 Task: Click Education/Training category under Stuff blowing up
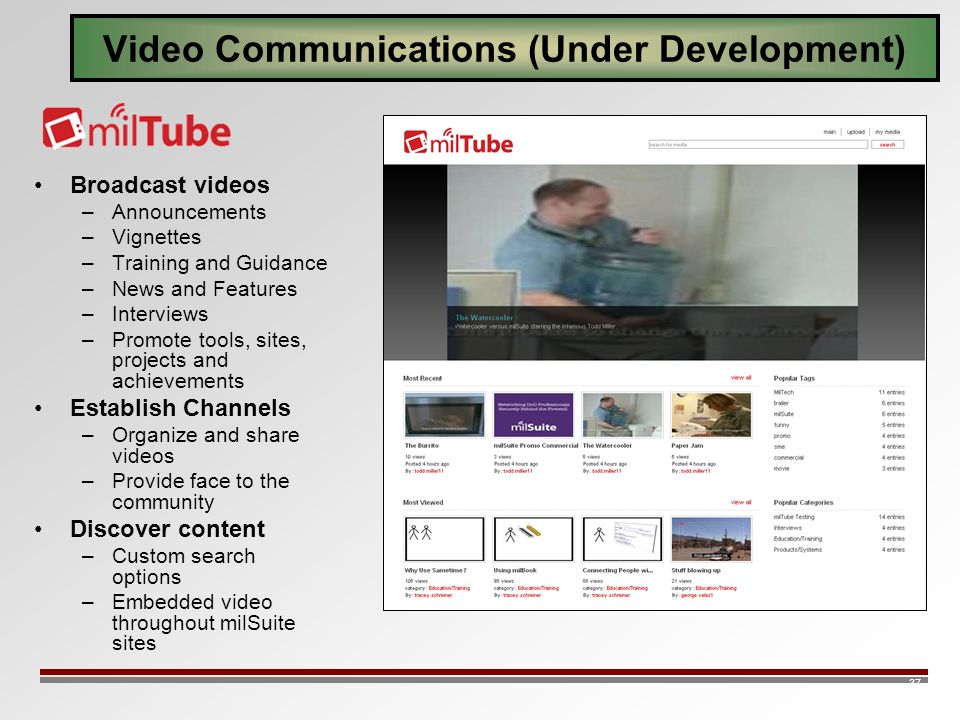[x=716, y=588]
